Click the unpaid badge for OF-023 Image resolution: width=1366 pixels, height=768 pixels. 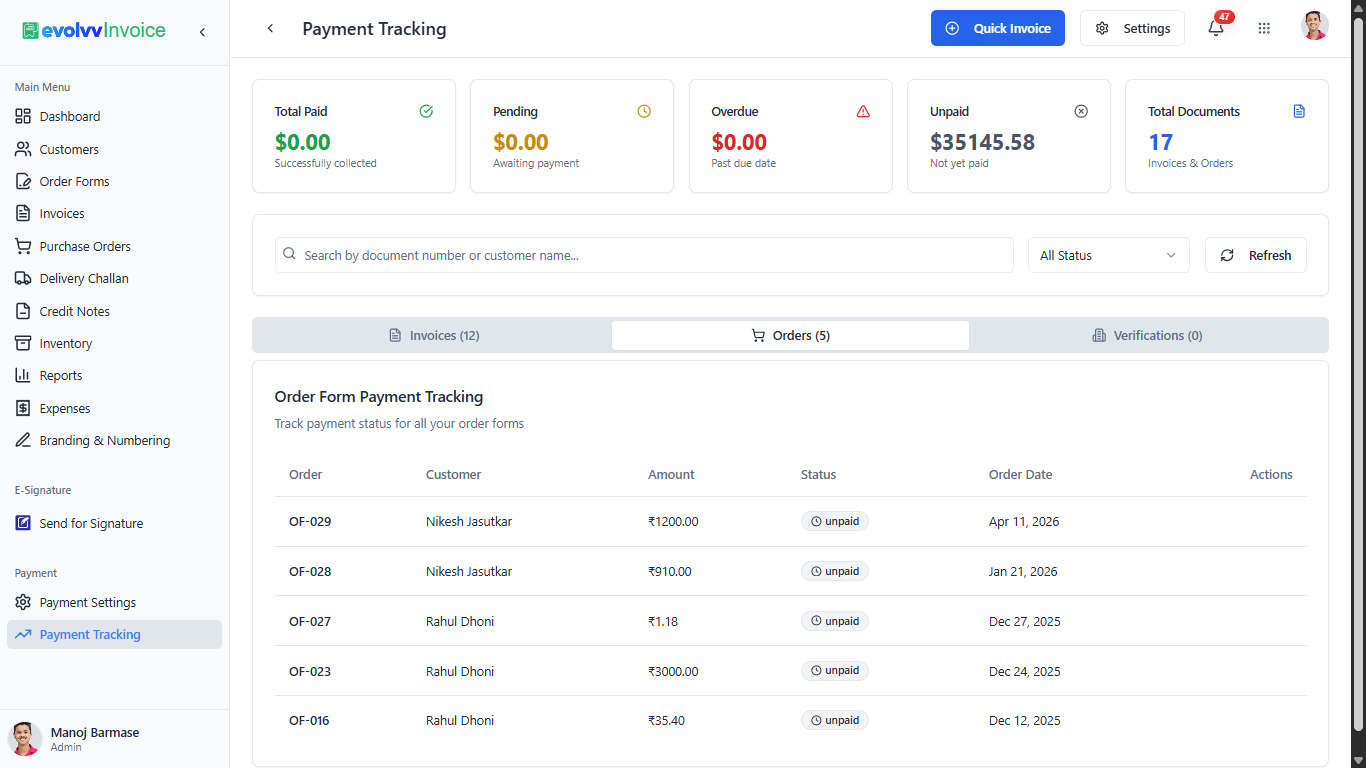tap(835, 670)
